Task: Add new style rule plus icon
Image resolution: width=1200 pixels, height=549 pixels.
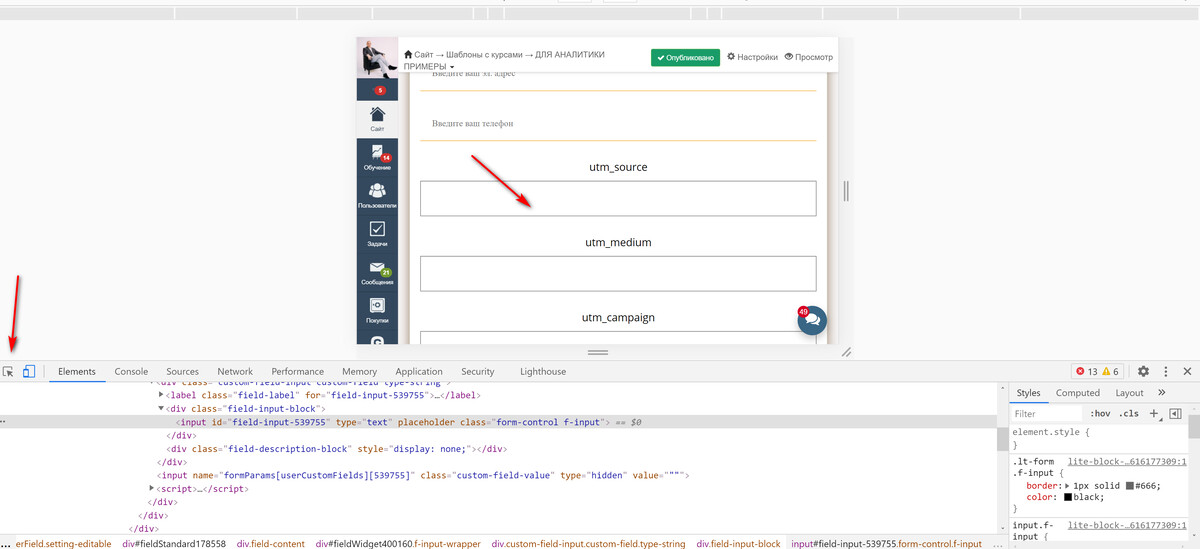Action: [x=1153, y=413]
